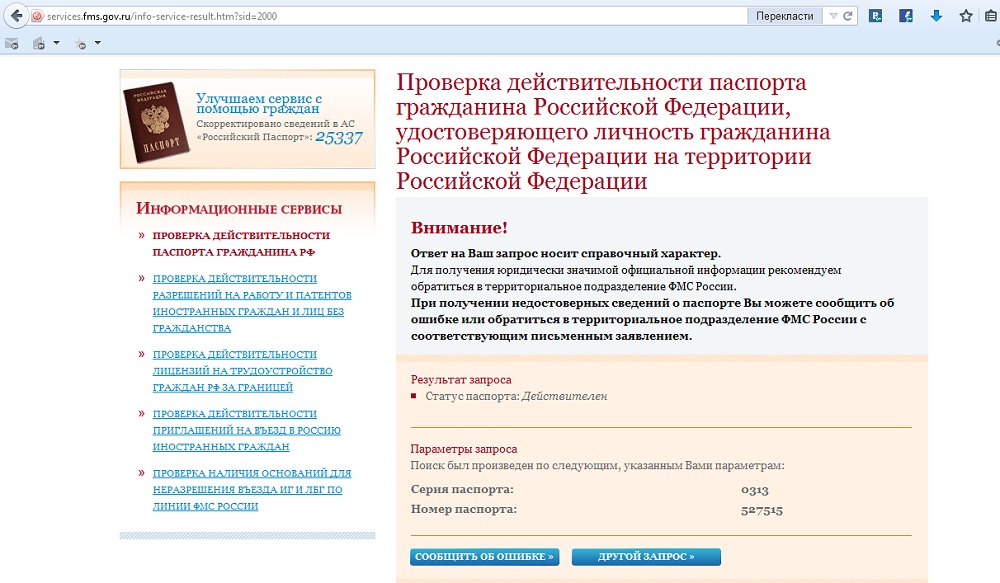This screenshot has height=583, width=1000.
Task: Bookmark this page with the star icon
Action: (x=966, y=16)
